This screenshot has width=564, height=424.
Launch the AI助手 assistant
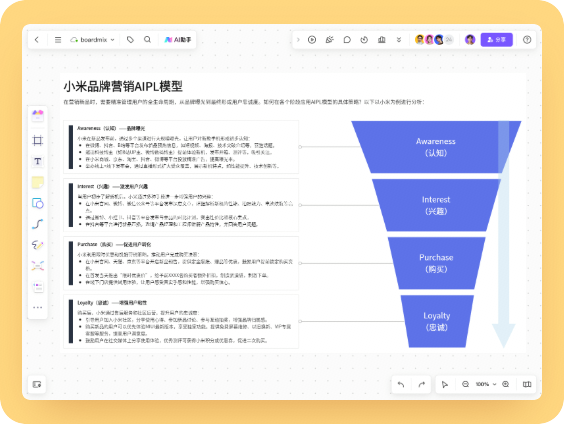(x=178, y=40)
